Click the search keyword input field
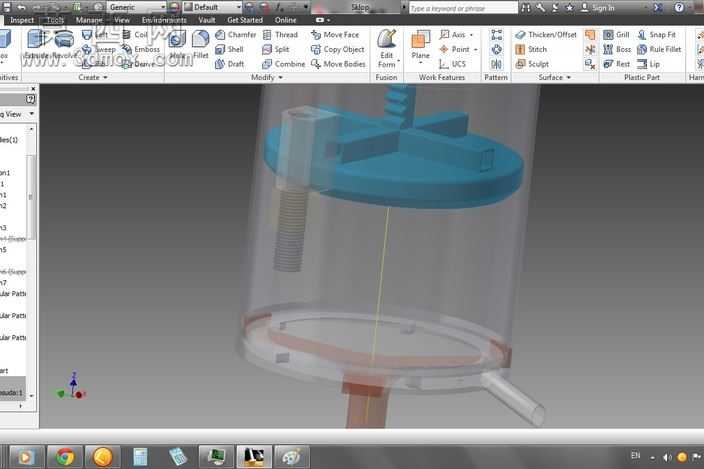 [463, 8]
